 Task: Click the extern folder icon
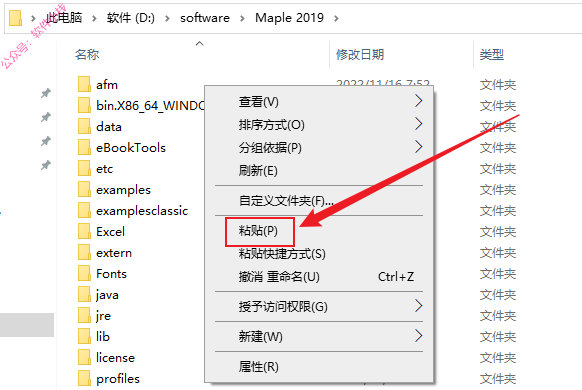coord(84,252)
